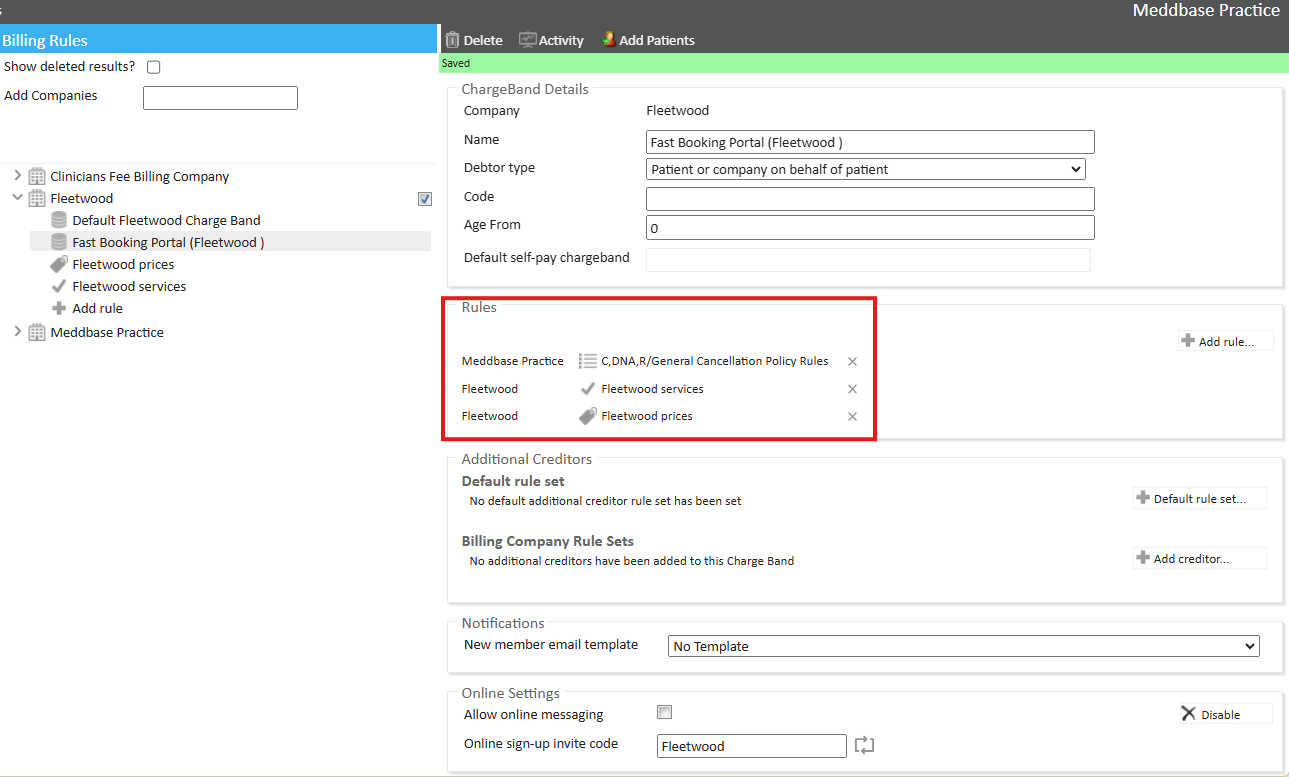Click the Add Companies input field
The height and width of the screenshot is (777, 1289).
click(220, 98)
